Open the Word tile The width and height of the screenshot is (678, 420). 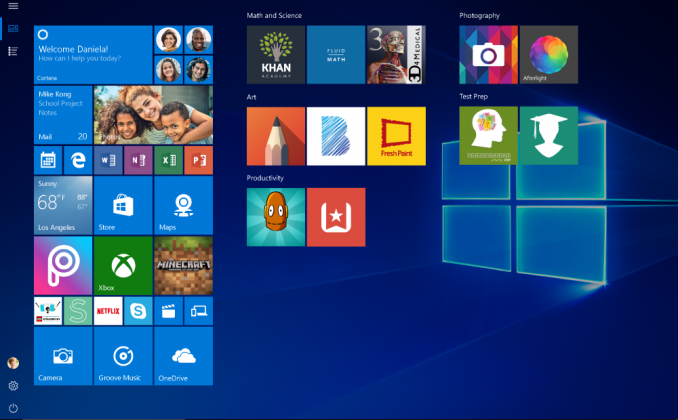108,160
